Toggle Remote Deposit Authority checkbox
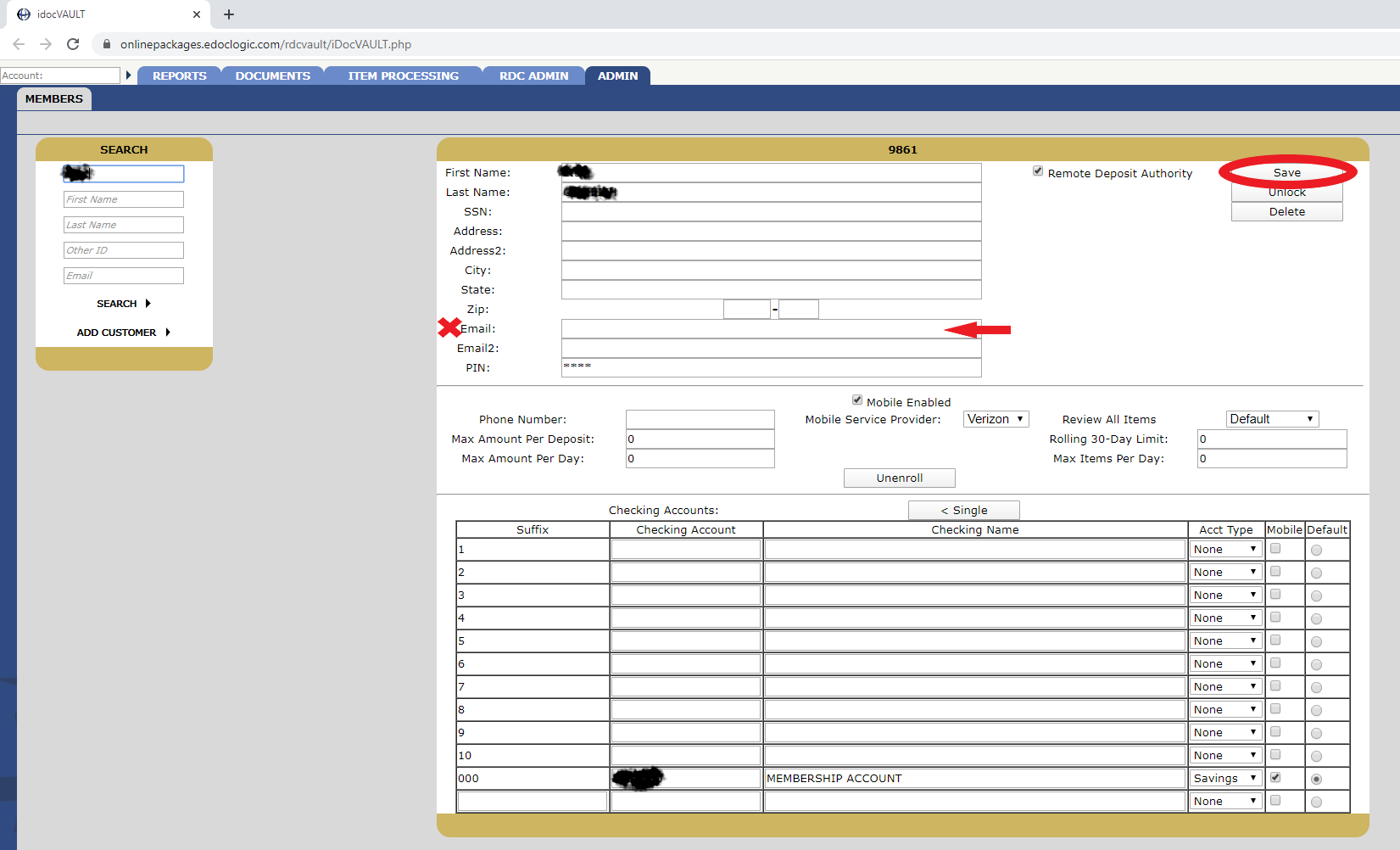The height and width of the screenshot is (850, 1400). point(1038,171)
